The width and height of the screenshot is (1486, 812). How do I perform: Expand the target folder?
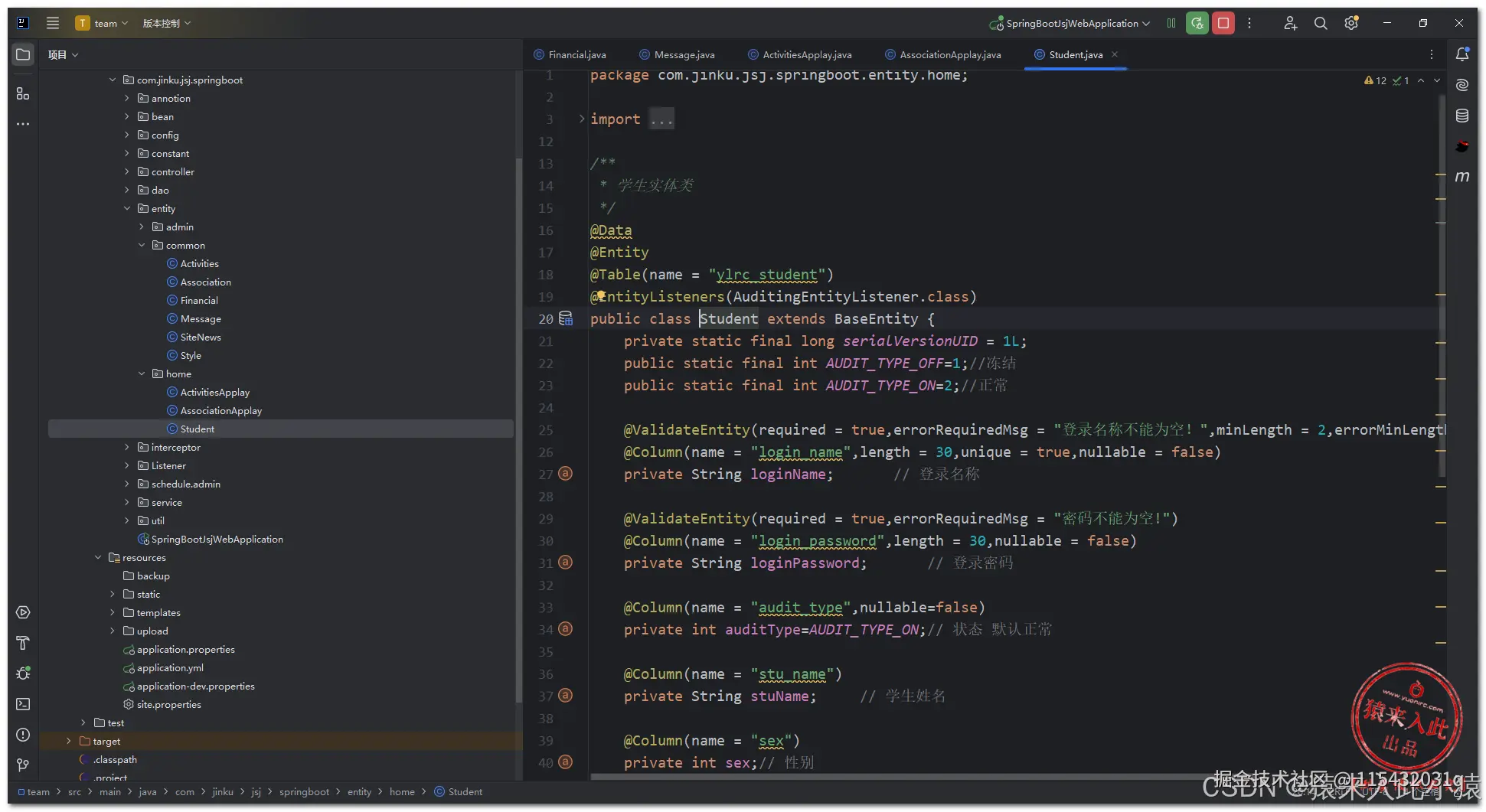69,741
